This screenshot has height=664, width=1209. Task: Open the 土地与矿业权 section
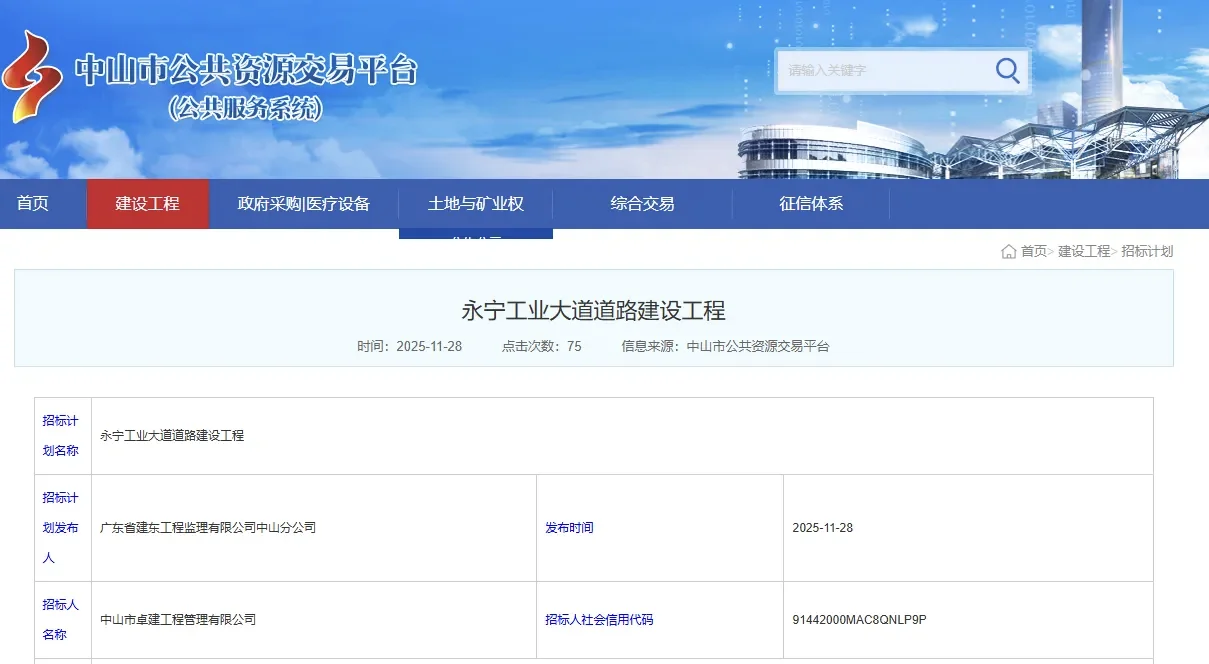pos(475,203)
